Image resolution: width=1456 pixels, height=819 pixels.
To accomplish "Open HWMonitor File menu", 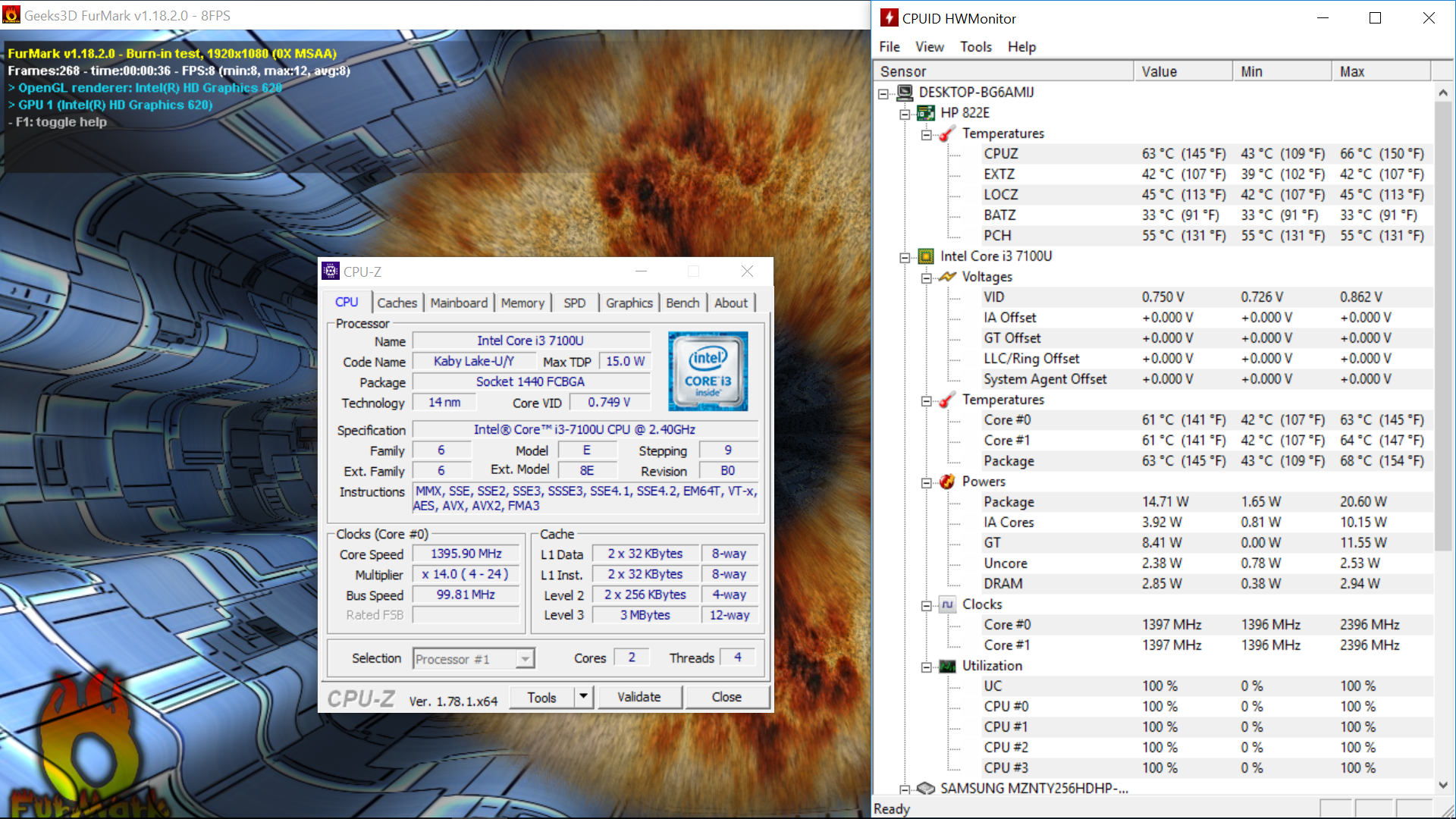I will coord(890,47).
